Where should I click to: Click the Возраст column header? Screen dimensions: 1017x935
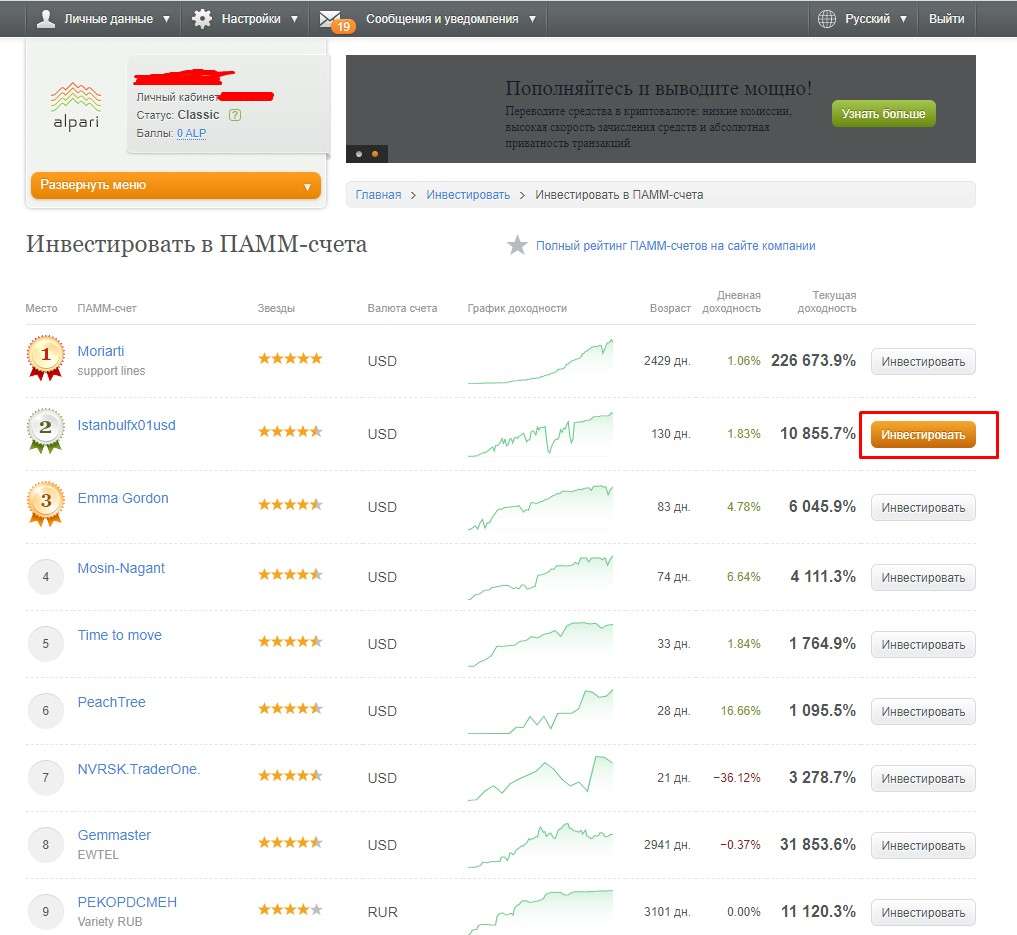pos(670,308)
